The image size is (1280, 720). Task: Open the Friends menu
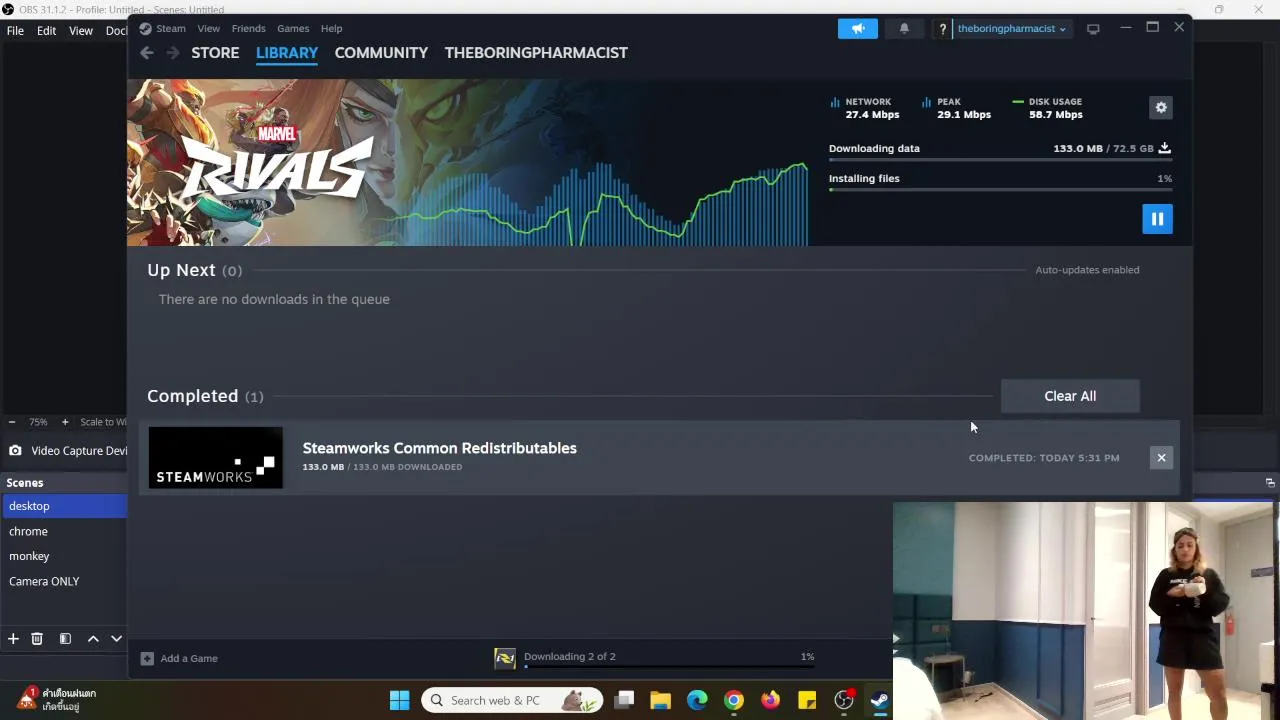click(x=248, y=28)
